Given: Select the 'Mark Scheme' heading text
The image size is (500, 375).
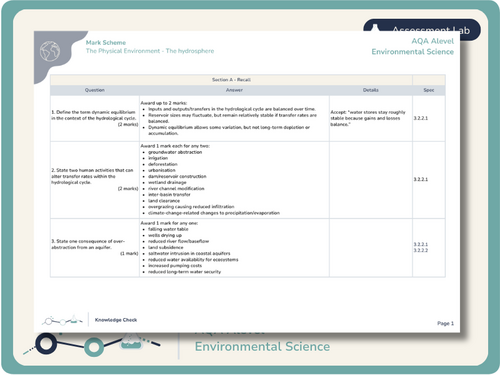Looking at the screenshot, I should point(106,43).
